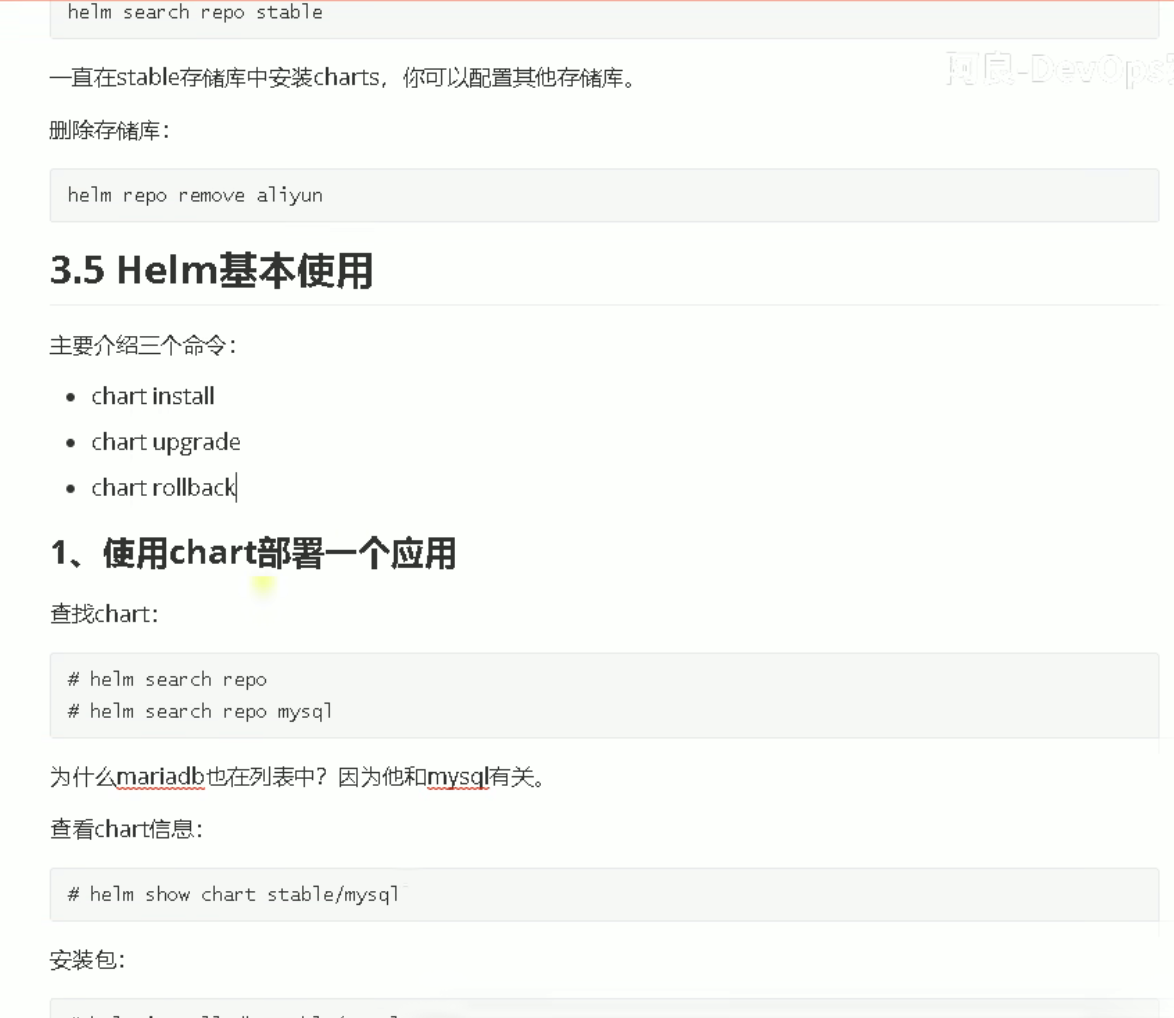Click the 查看chart信息 label text
The width and height of the screenshot is (1174, 1018).
tap(126, 830)
